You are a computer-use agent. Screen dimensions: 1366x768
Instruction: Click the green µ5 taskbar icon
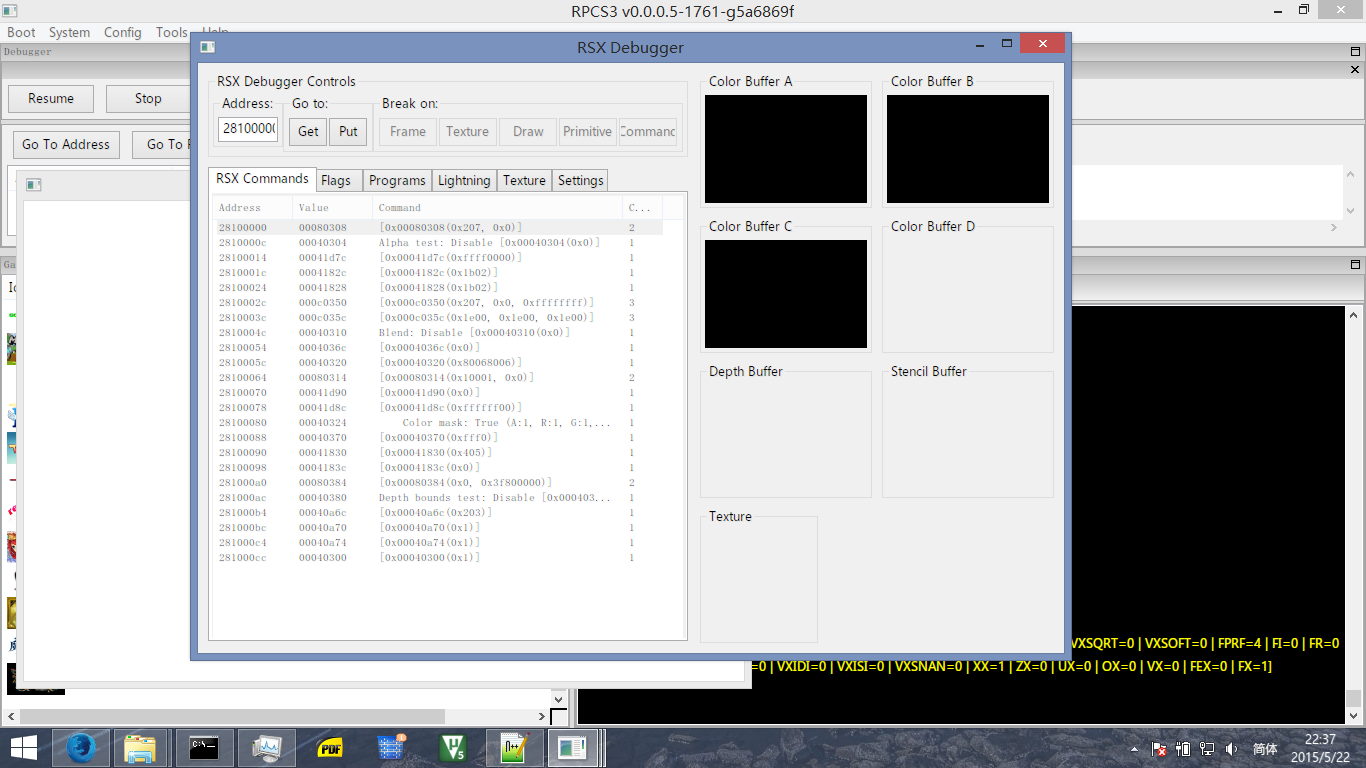[x=454, y=747]
